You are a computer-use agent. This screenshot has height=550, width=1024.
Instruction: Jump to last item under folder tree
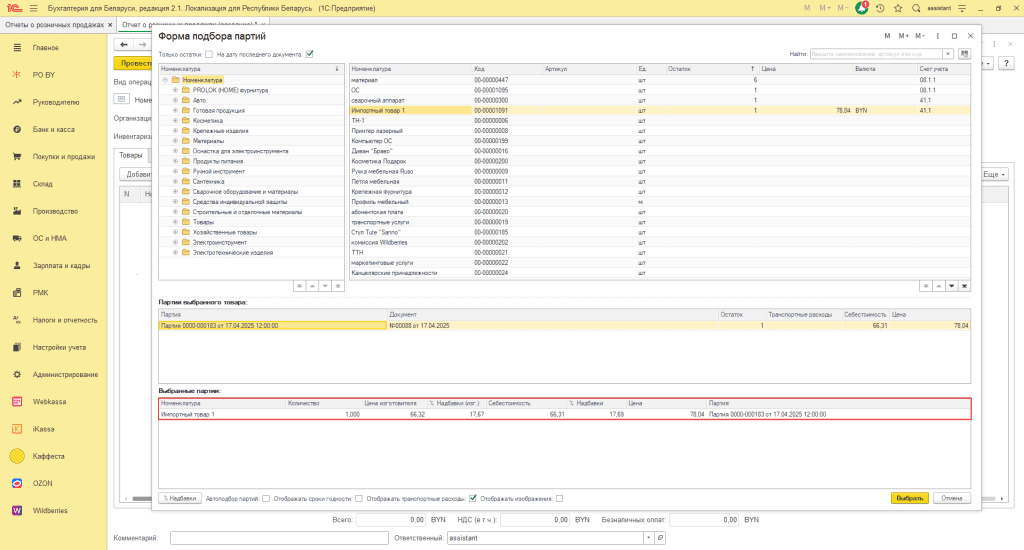tap(338, 286)
